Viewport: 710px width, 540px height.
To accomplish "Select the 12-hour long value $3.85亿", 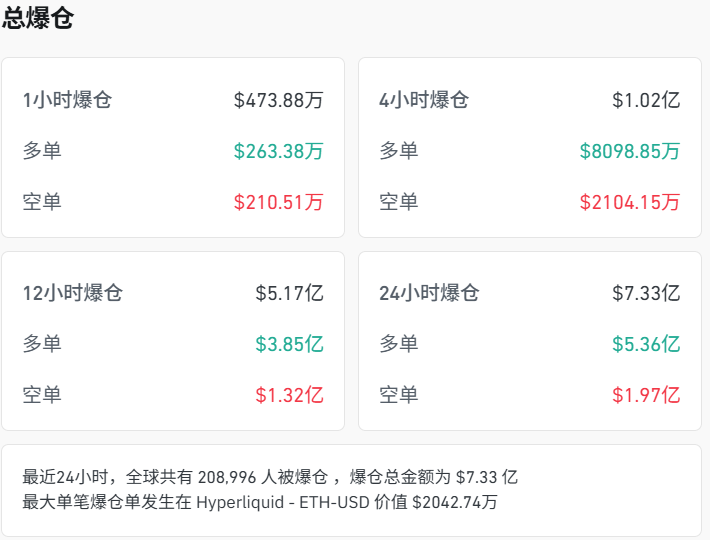I will tap(290, 344).
